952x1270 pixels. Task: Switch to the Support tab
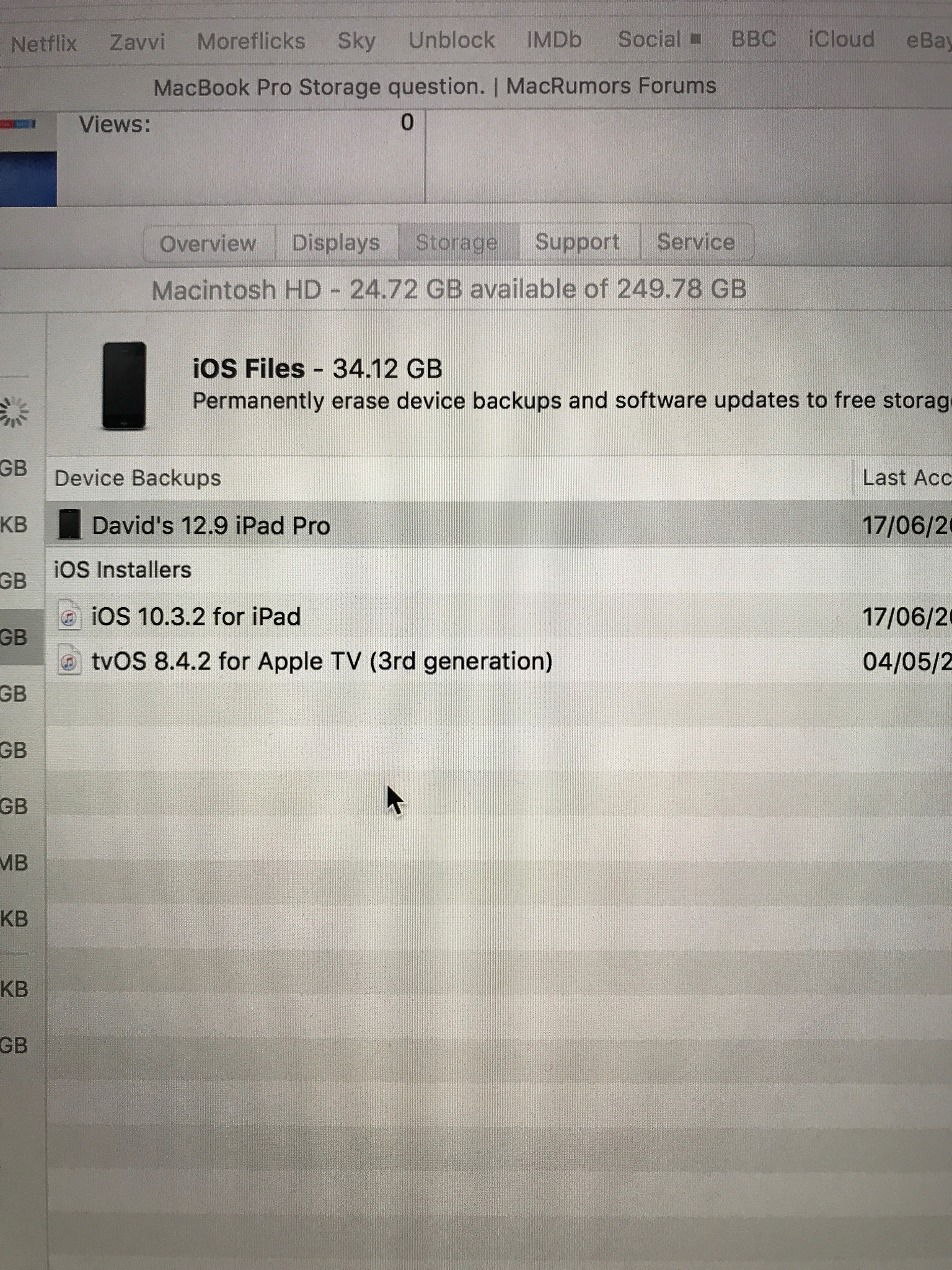[577, 242]
